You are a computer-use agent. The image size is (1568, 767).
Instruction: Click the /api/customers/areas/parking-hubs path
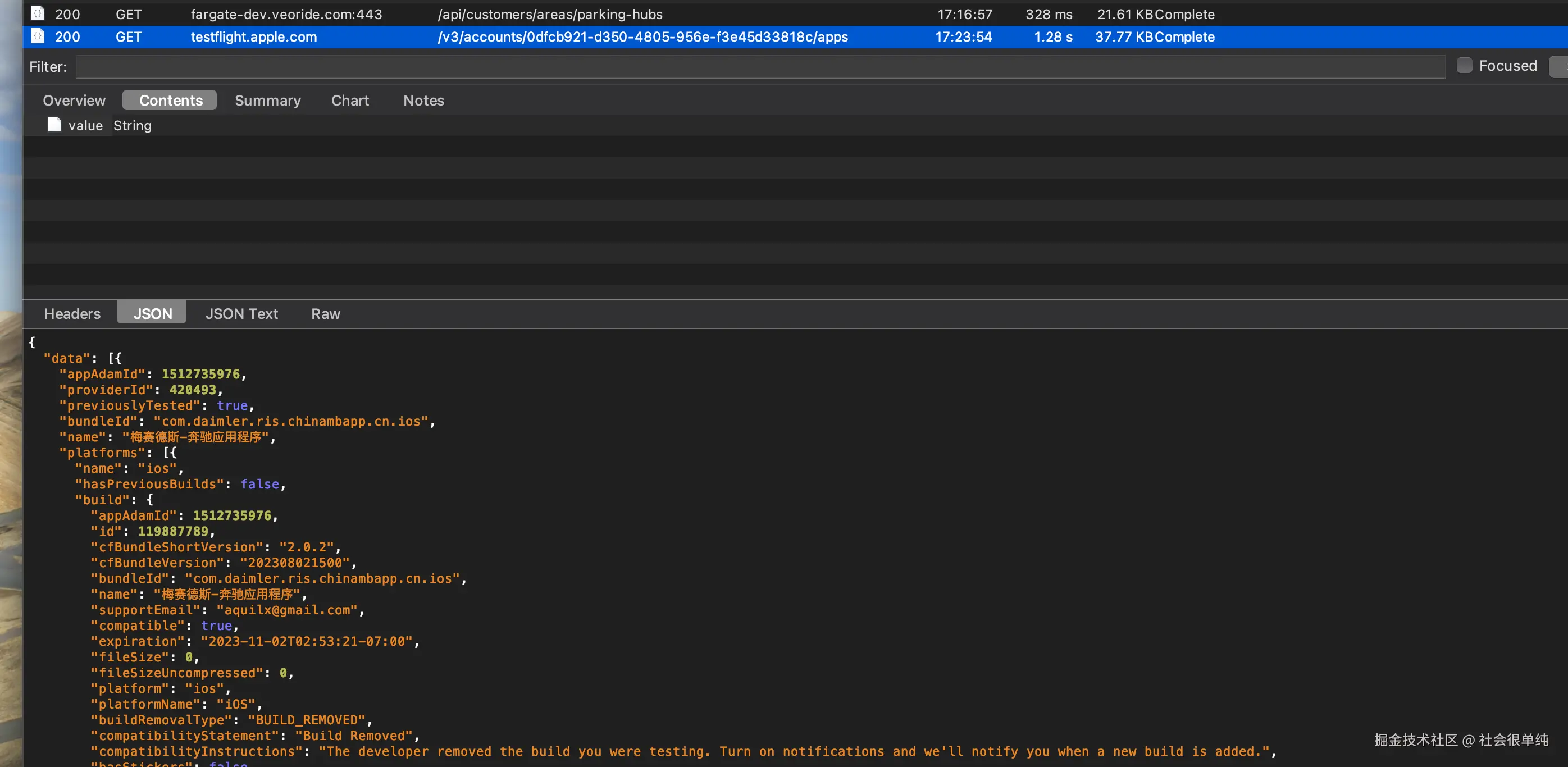tap(550, 14)
